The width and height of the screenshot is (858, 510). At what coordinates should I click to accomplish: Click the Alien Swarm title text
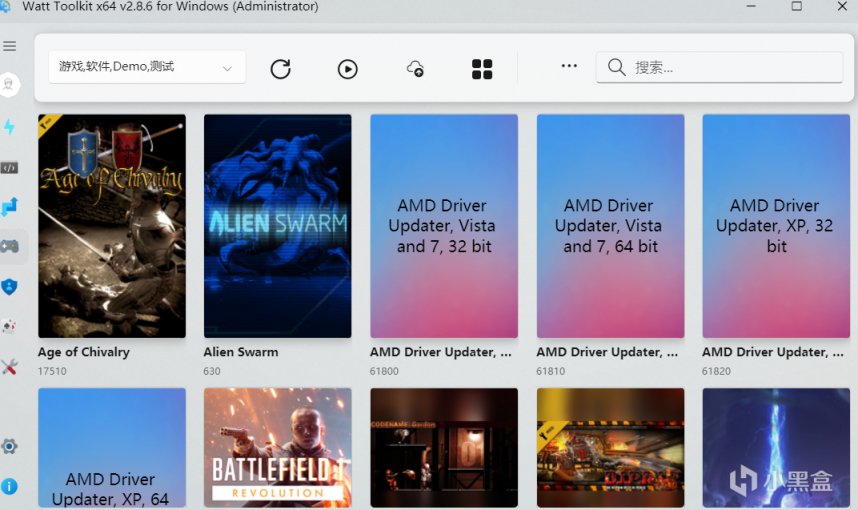pos(241,352)
